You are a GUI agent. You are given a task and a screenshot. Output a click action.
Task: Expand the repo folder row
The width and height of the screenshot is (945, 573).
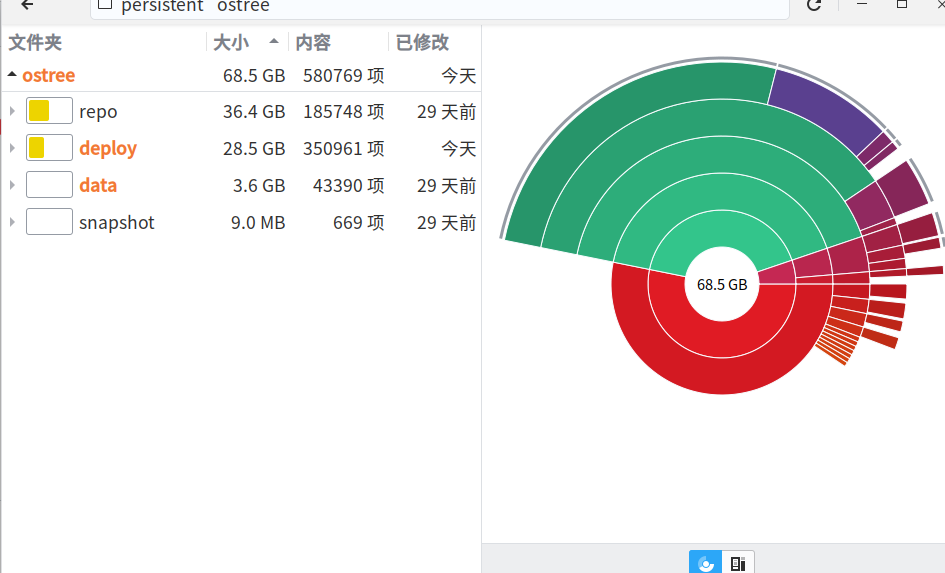(x=12, y=111)
